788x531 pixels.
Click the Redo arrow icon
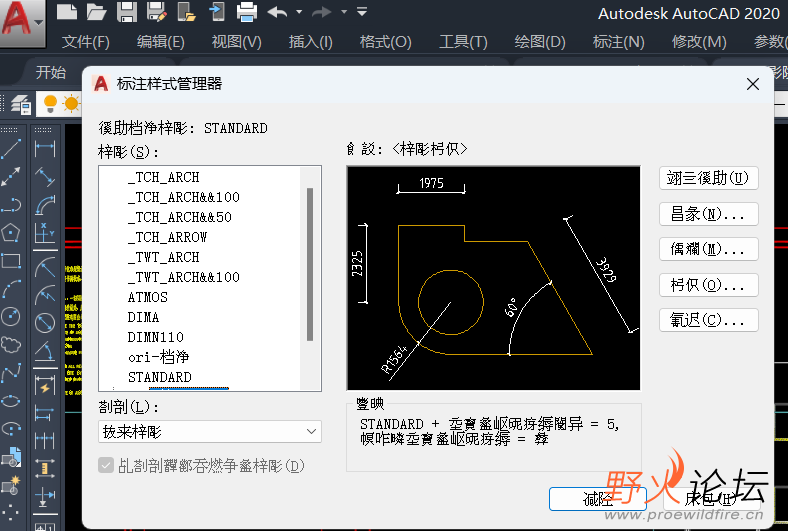(322, 12)
